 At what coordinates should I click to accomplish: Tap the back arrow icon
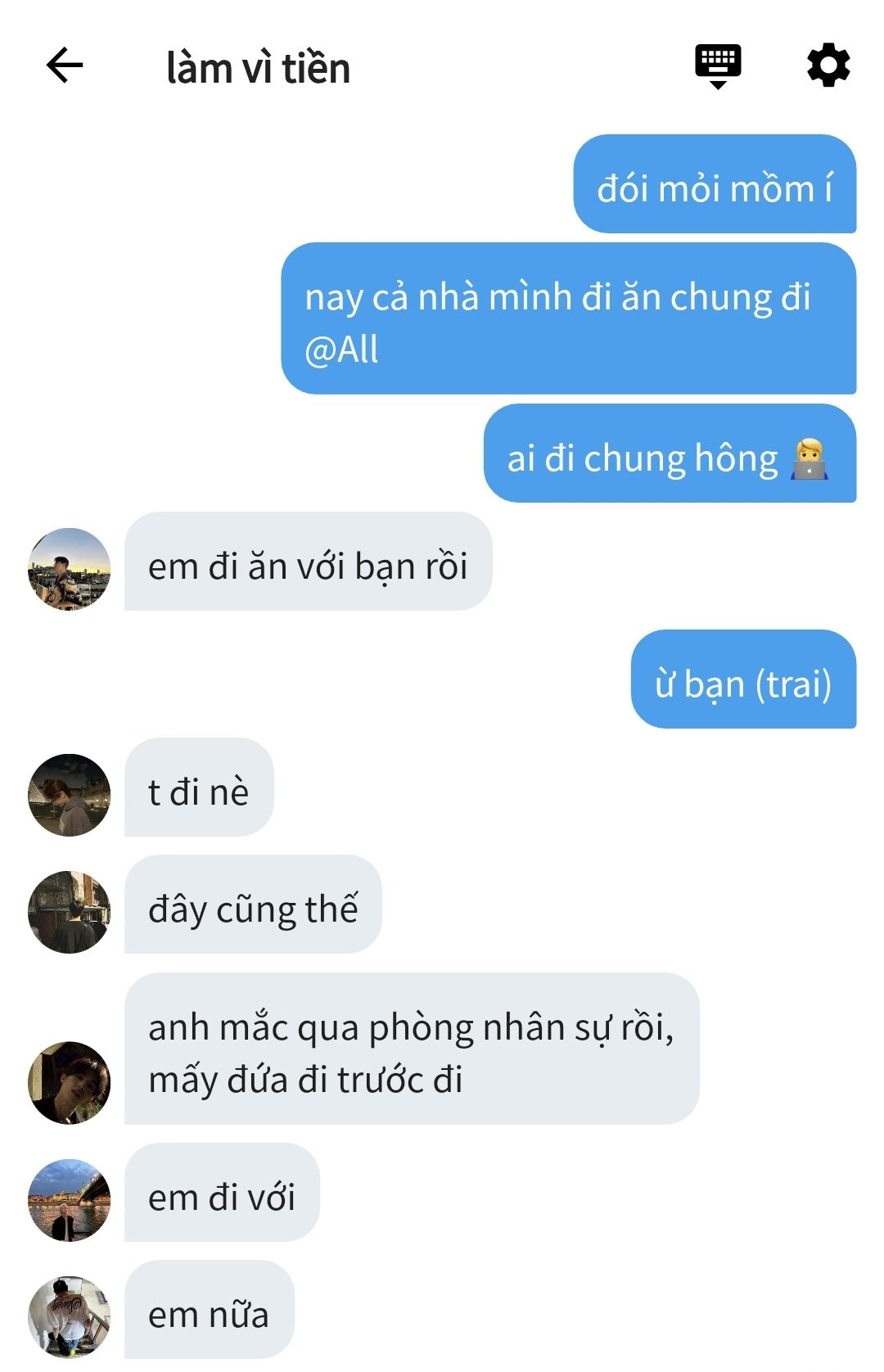tap(65, 65)
